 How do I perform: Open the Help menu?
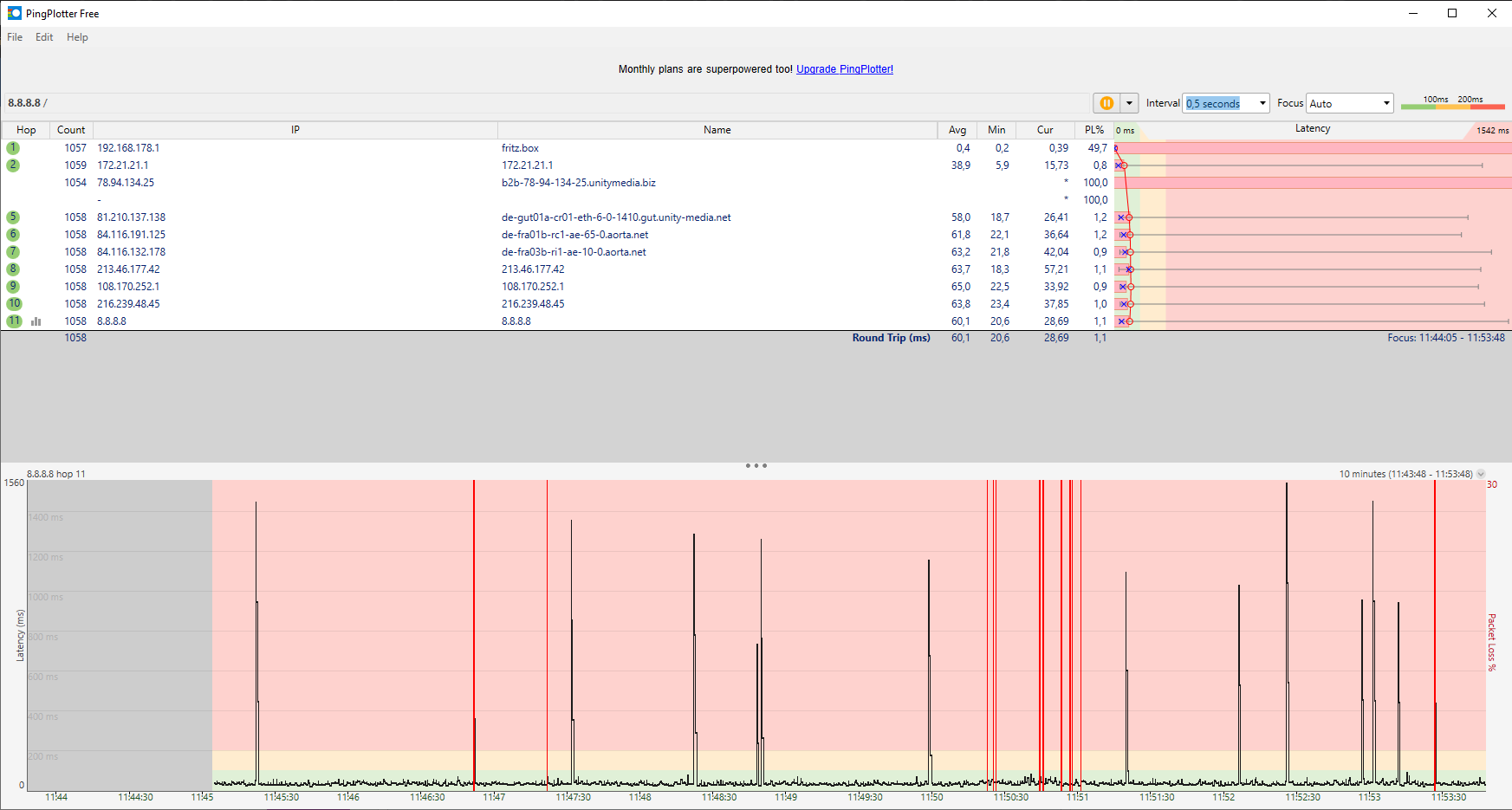click(x=77, y=37)
